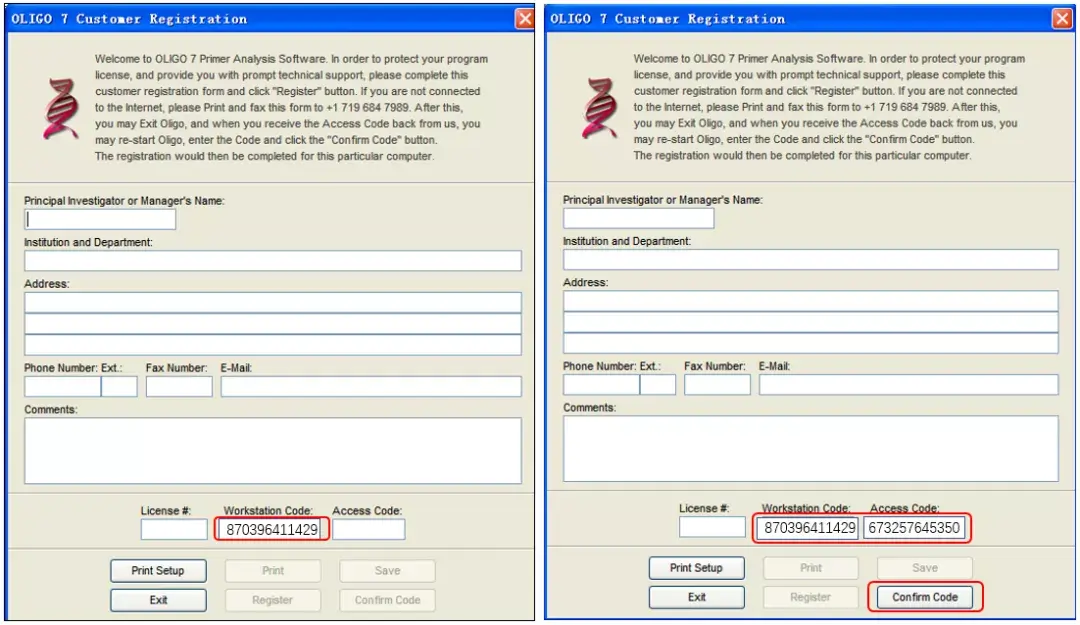Click Access Code 673257645350 in right window
Screen dimensions: 1080x625
coord(915,528)
